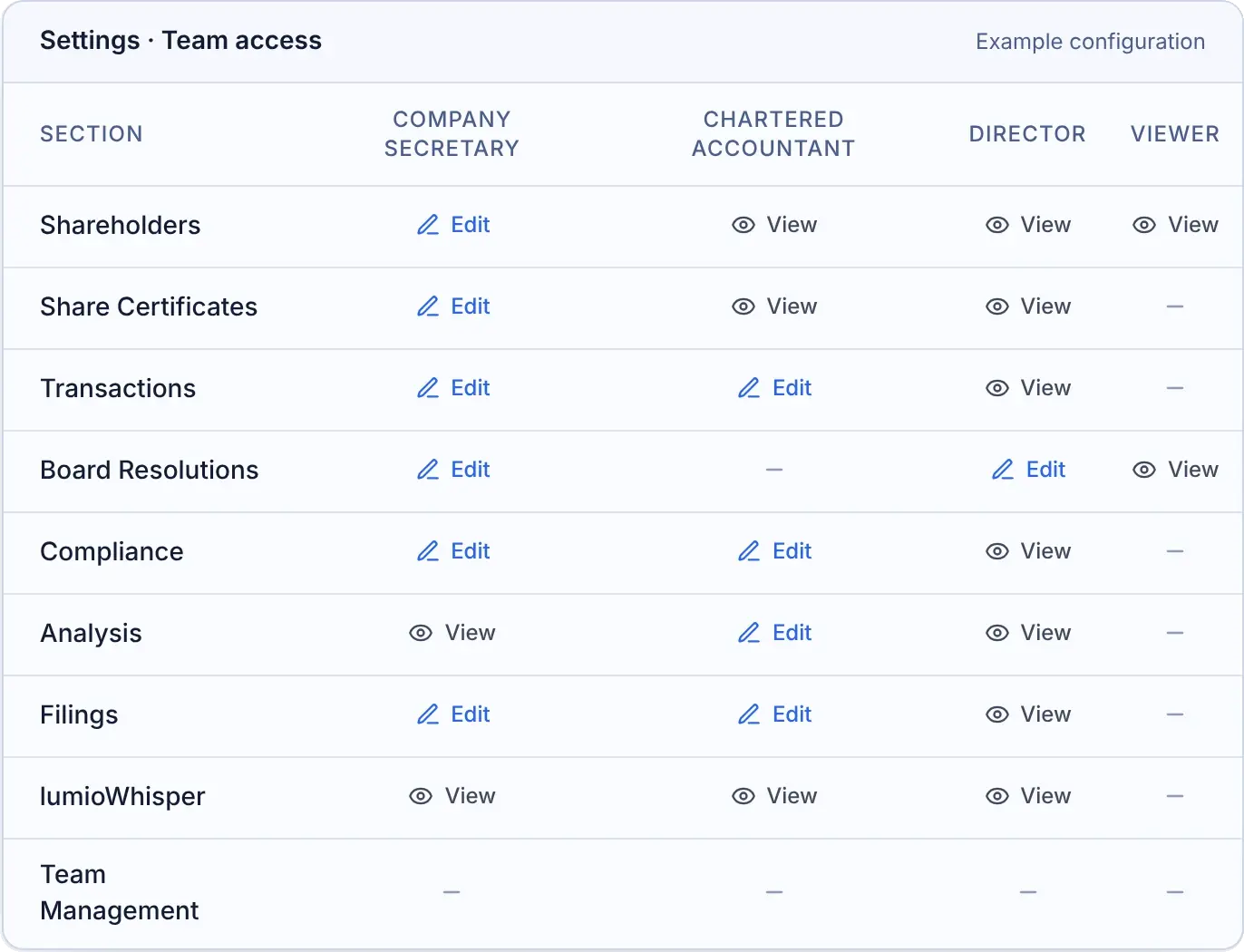The image size is (1244, 952).
Task: Click Edit text for Transactions Company Secretary
Action: coord(471,388)
